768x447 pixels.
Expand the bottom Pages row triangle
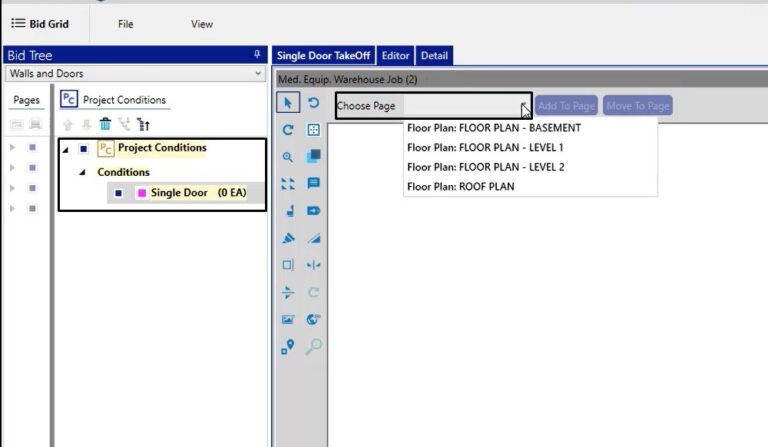[13, 209]
